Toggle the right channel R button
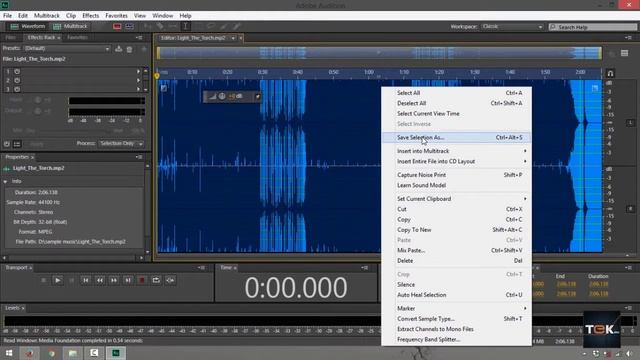 pos(630,209)
